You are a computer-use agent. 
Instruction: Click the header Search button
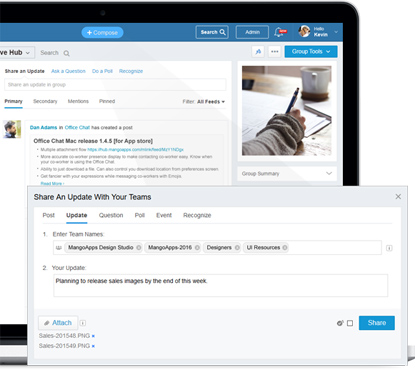tap(212, 32)
